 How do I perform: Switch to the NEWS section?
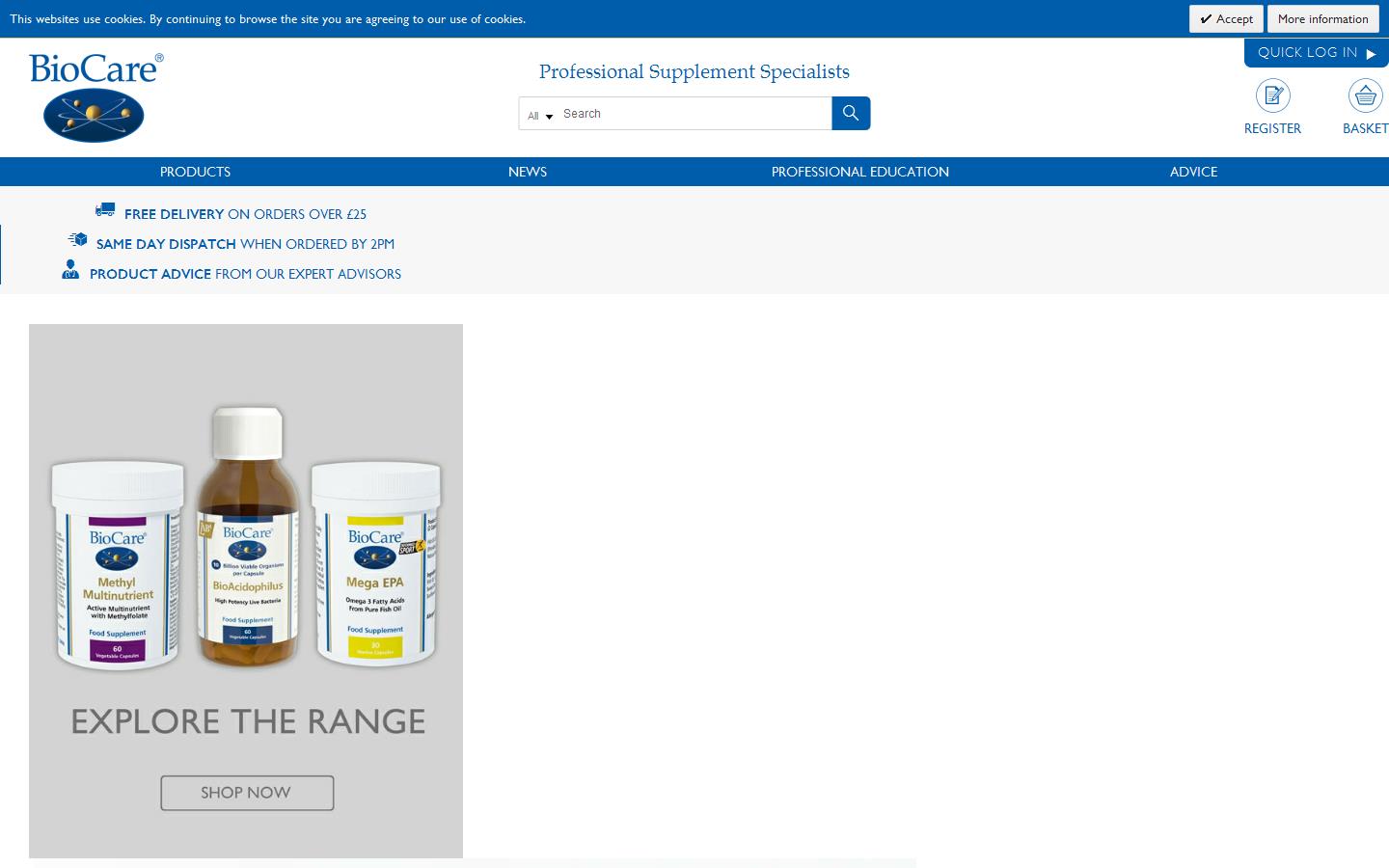528,172
